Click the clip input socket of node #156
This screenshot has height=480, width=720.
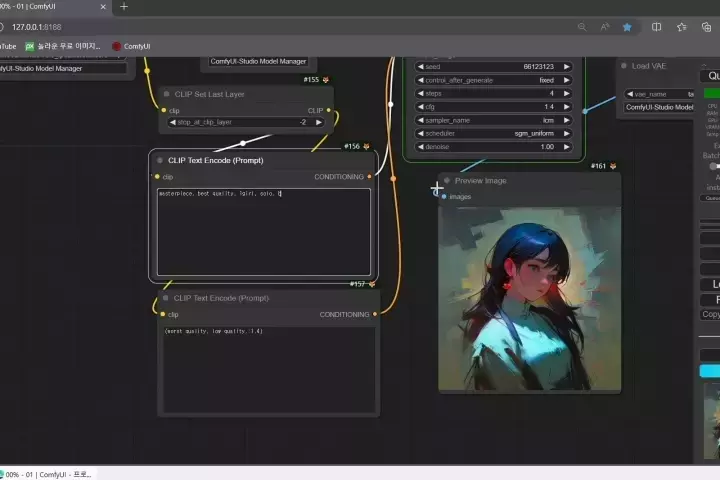(x=157, y=177)
